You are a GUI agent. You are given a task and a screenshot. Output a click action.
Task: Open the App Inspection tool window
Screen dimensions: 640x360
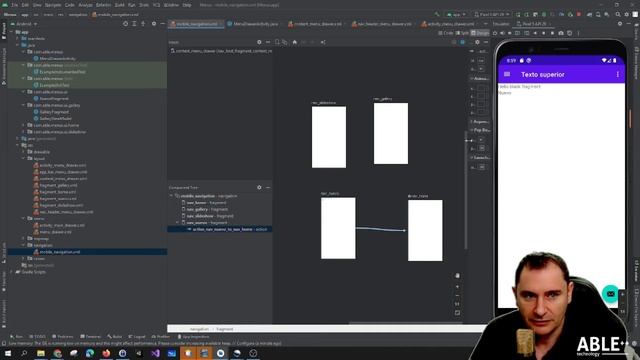click(193, 337)
